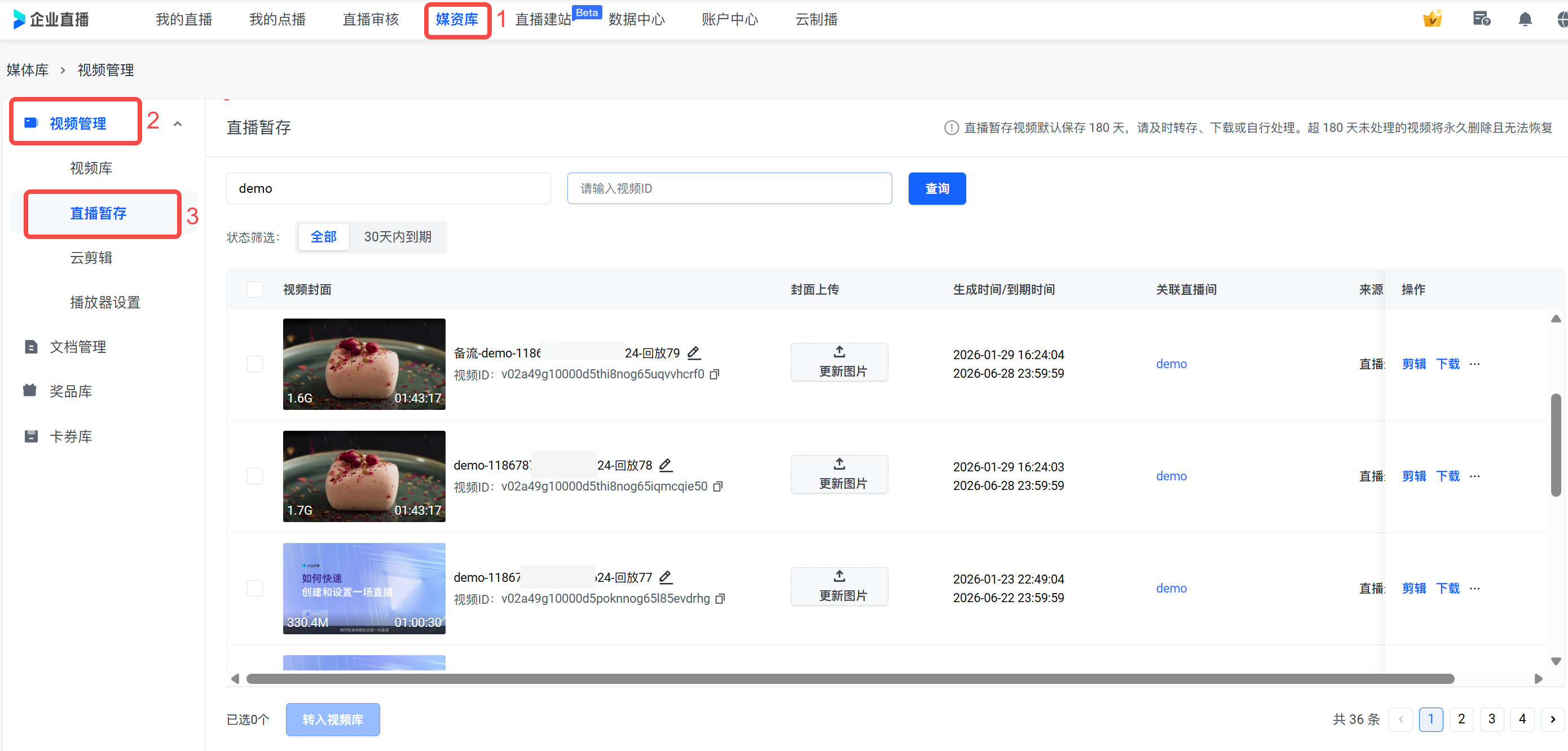
Task: Select 云剪辑 in sidebar
Action: pos(91,258)
